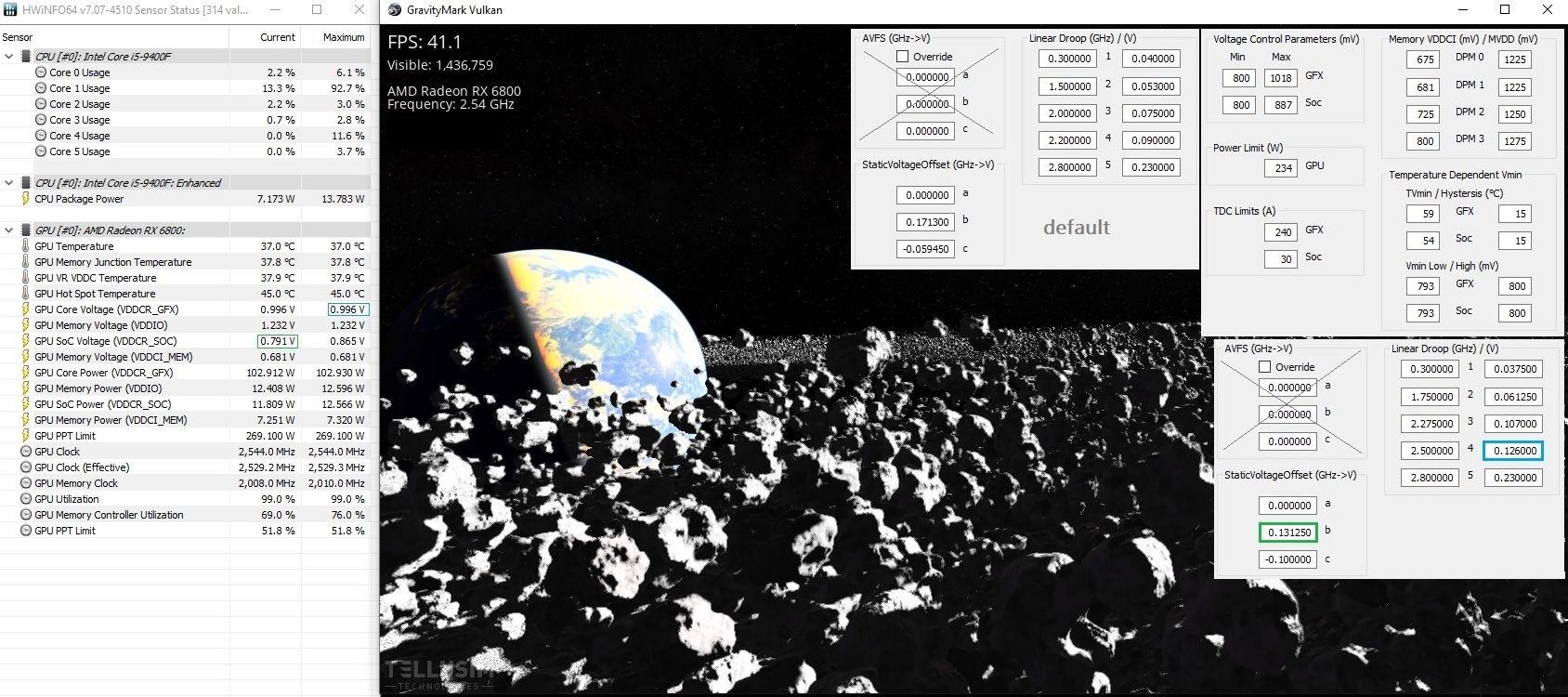Click the HWiNFO64 app icon in title bar
The image size is (1568, 697).
[10, 10]
